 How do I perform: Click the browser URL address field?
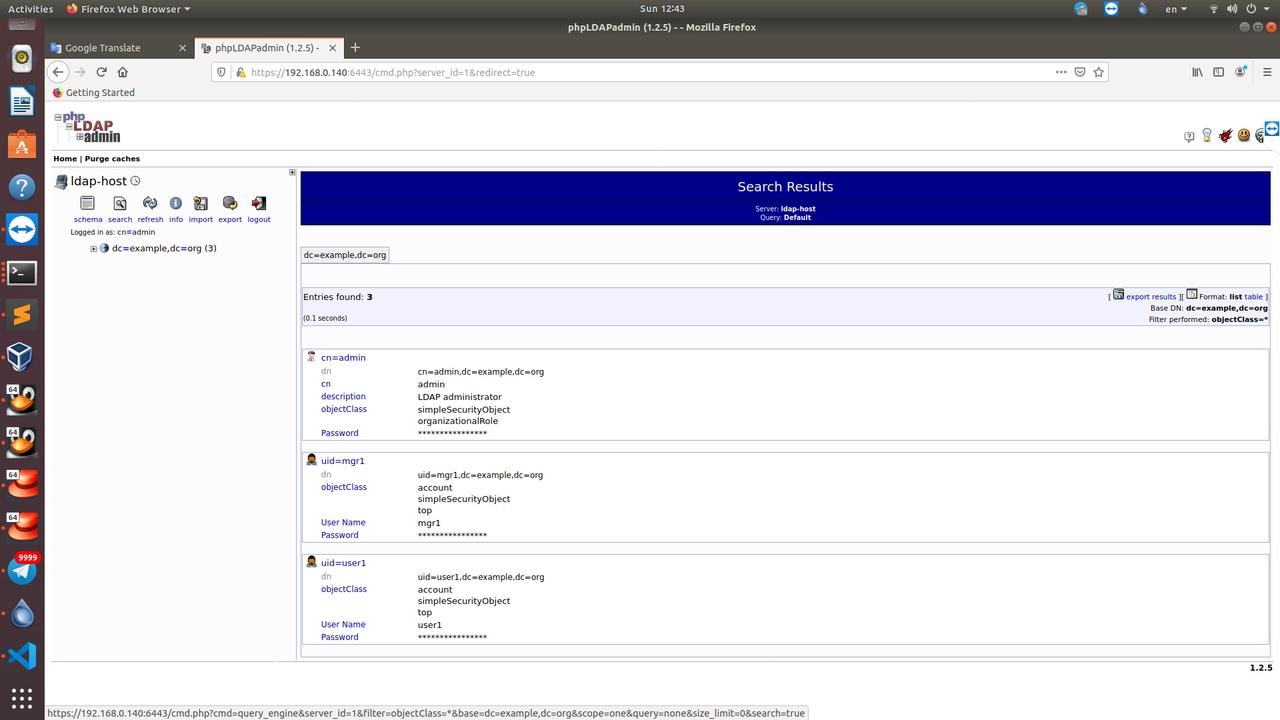click(x=640, y=72)
